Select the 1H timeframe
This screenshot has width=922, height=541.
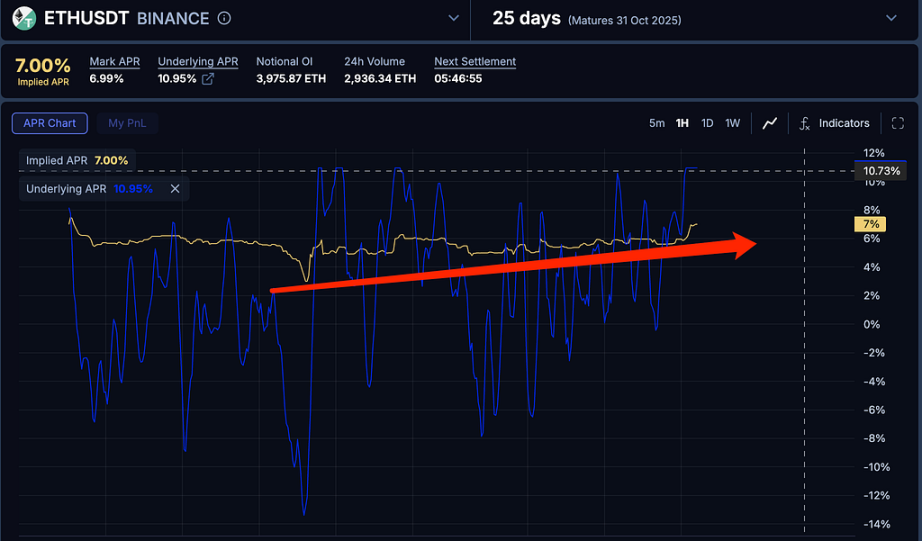(x=682, y=123)
